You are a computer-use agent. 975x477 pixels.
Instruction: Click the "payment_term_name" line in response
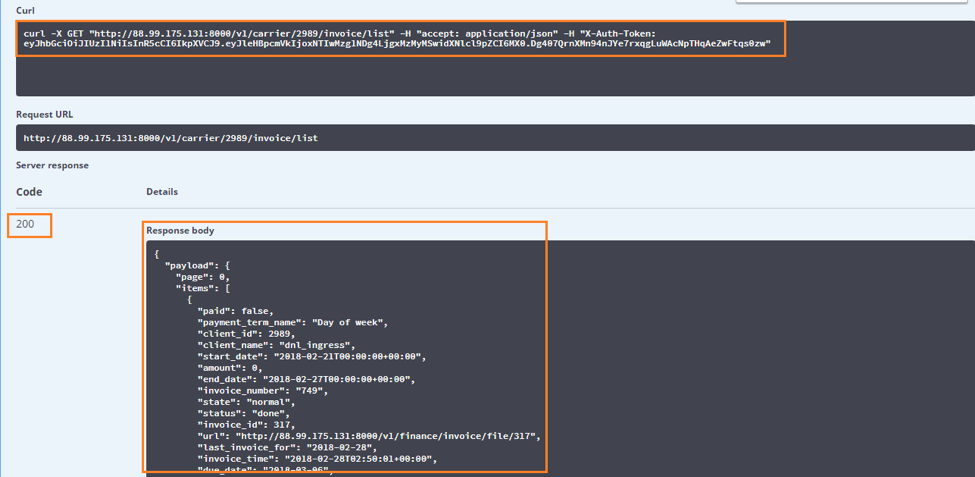coord(292,322)
